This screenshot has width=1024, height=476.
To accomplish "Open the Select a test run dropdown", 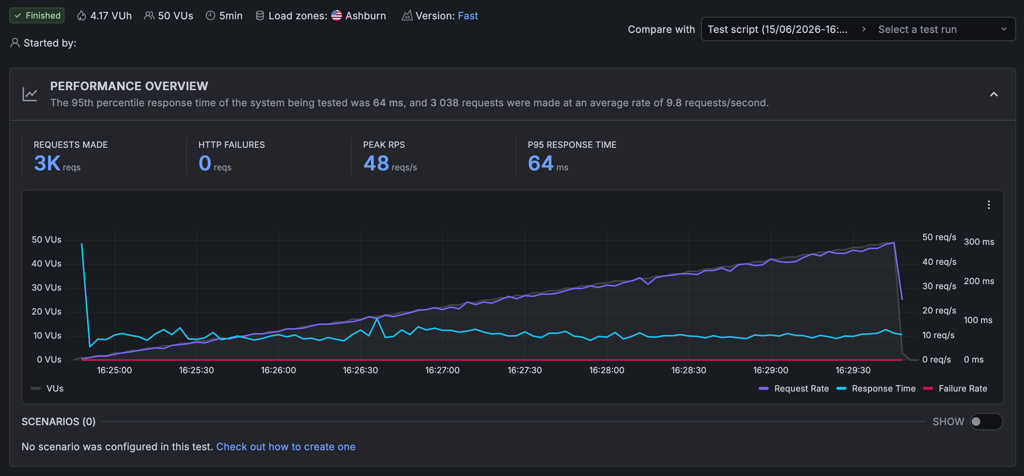I will pyautogui.click(x=942, y=29).
